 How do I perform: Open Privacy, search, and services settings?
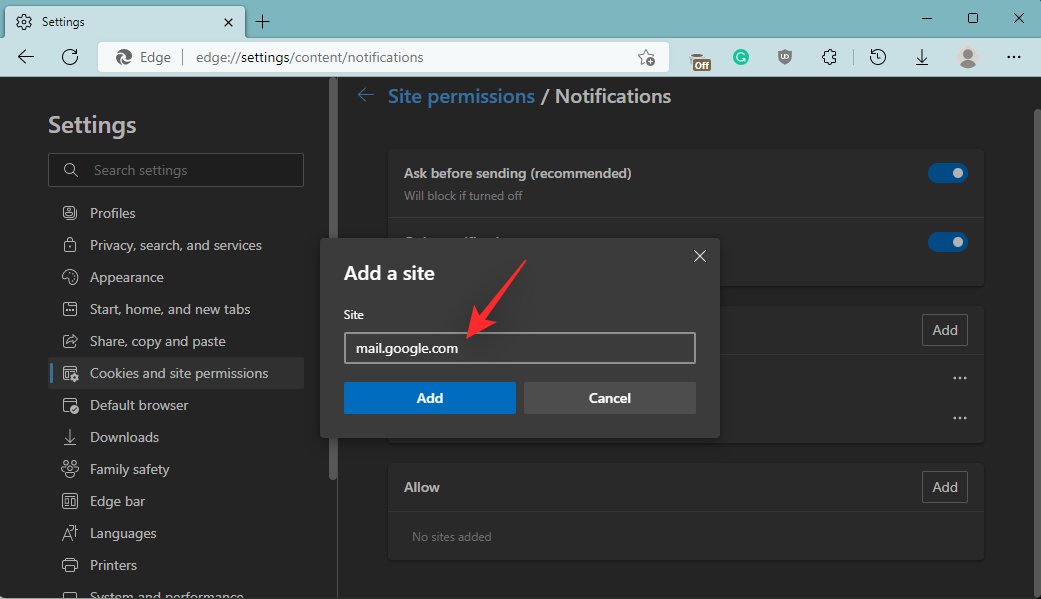click(175, 245)
